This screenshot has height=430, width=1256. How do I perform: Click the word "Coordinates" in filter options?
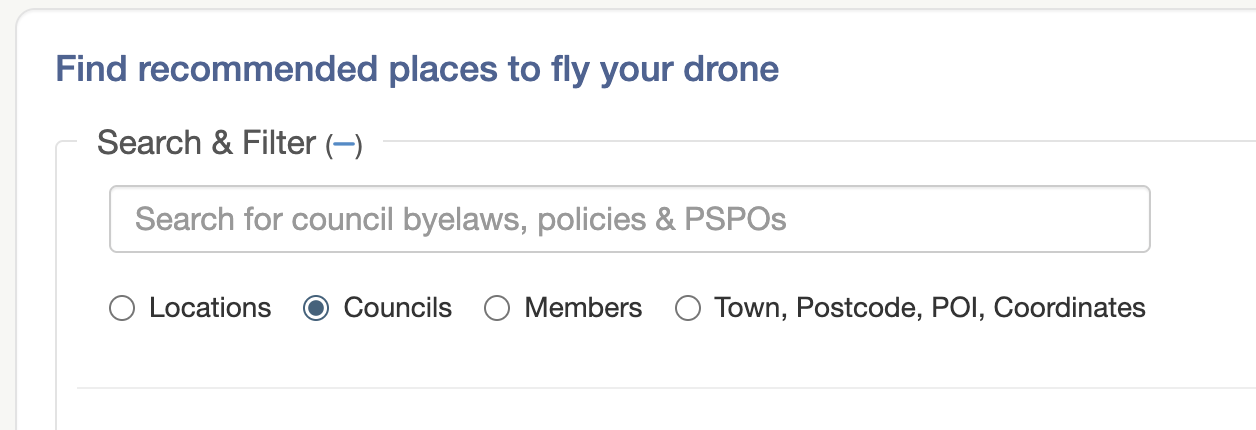click(x=1069, y=308)
